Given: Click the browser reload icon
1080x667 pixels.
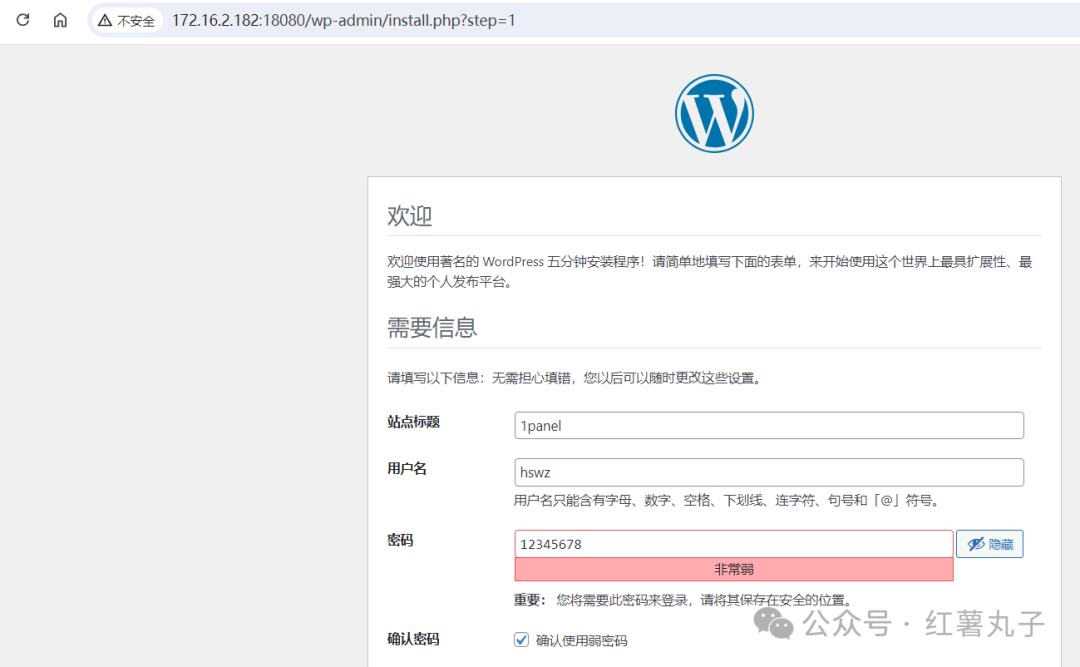Looking at the screenshot, I should [23, 20].
